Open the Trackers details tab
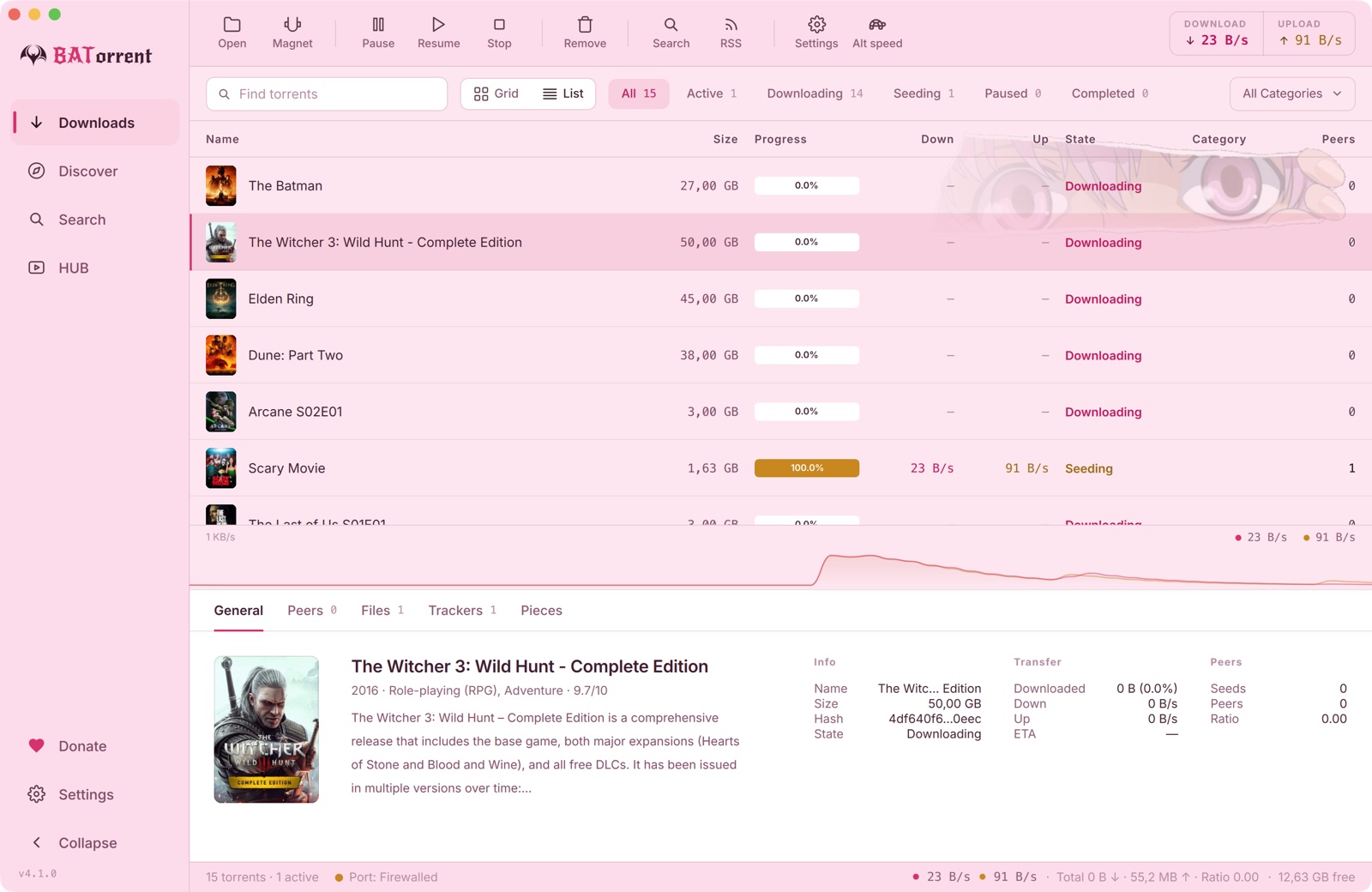1372x892 pixels. click(x=462, y=611)
